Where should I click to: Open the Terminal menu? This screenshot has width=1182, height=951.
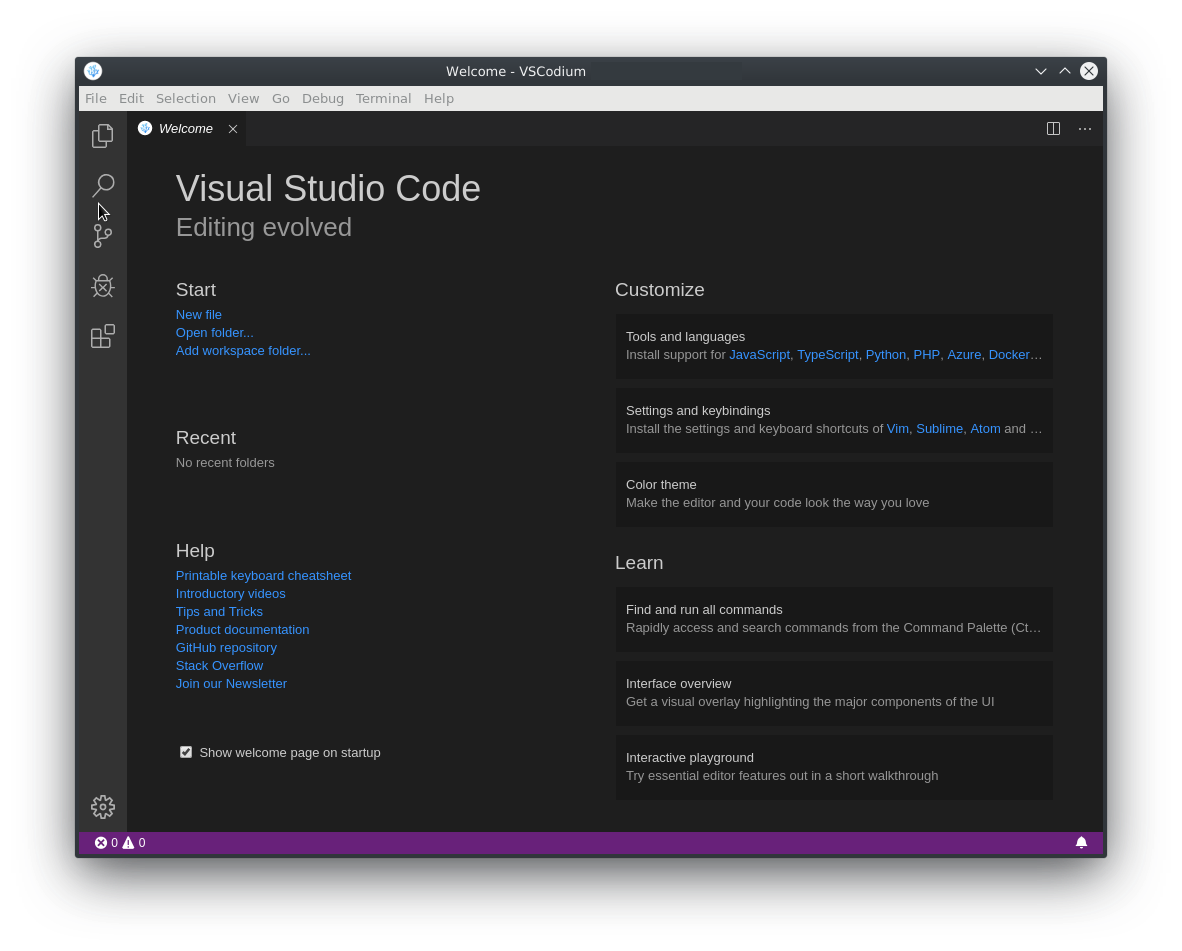click(x=384, y=98)
